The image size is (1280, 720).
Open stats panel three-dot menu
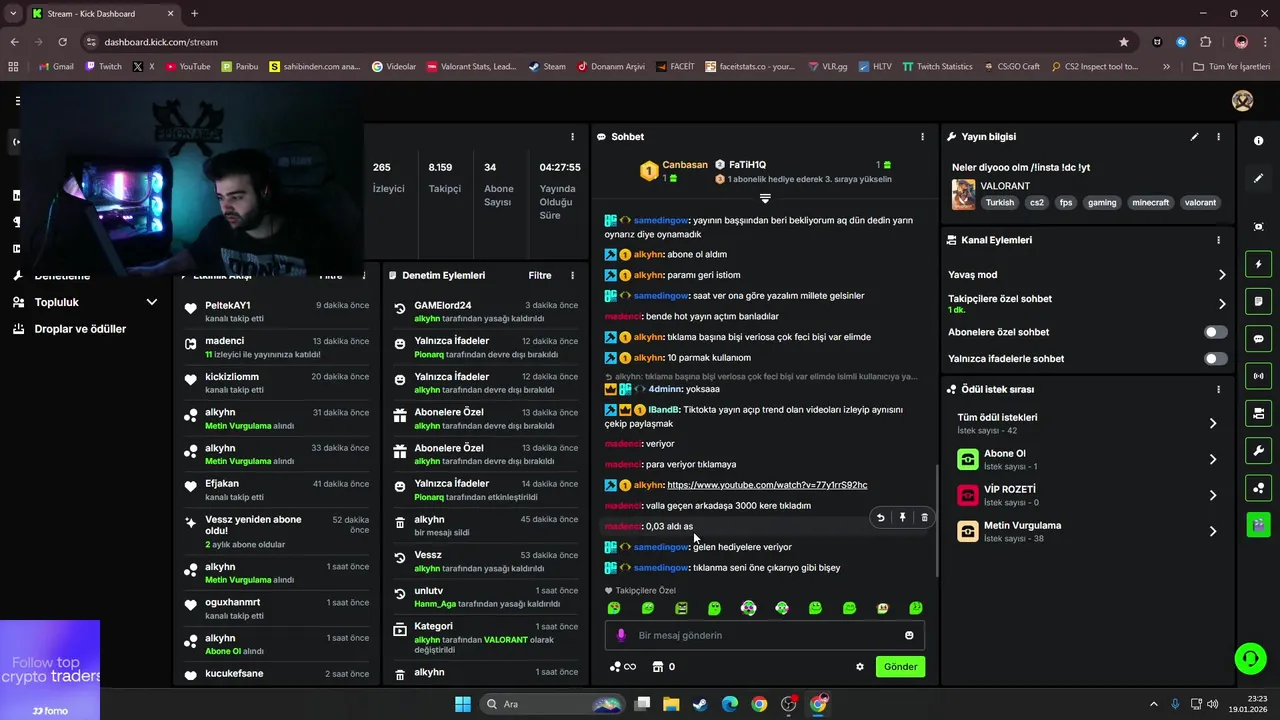[x=572, y=137]
